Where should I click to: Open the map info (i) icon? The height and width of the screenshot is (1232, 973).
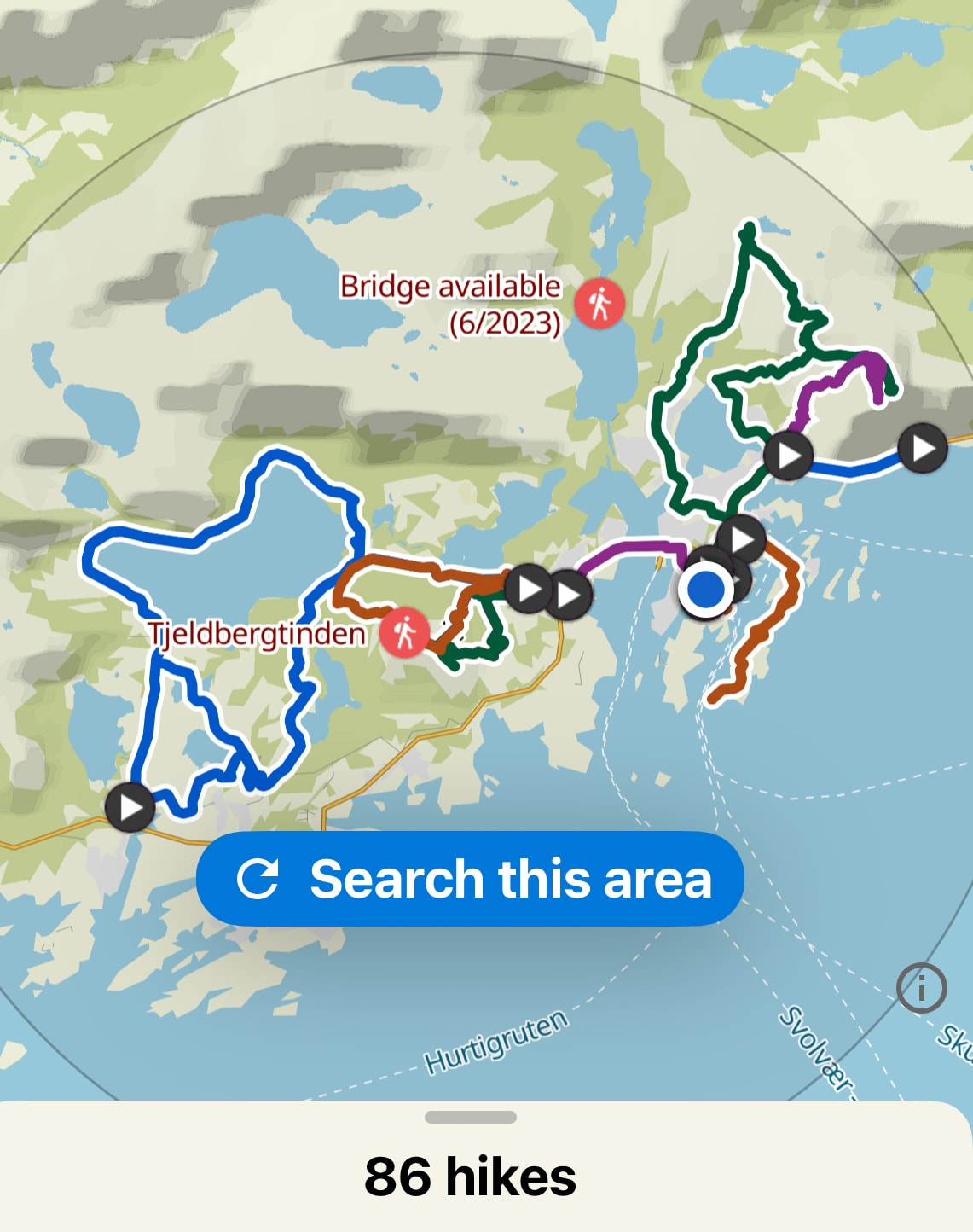(922, 988)
